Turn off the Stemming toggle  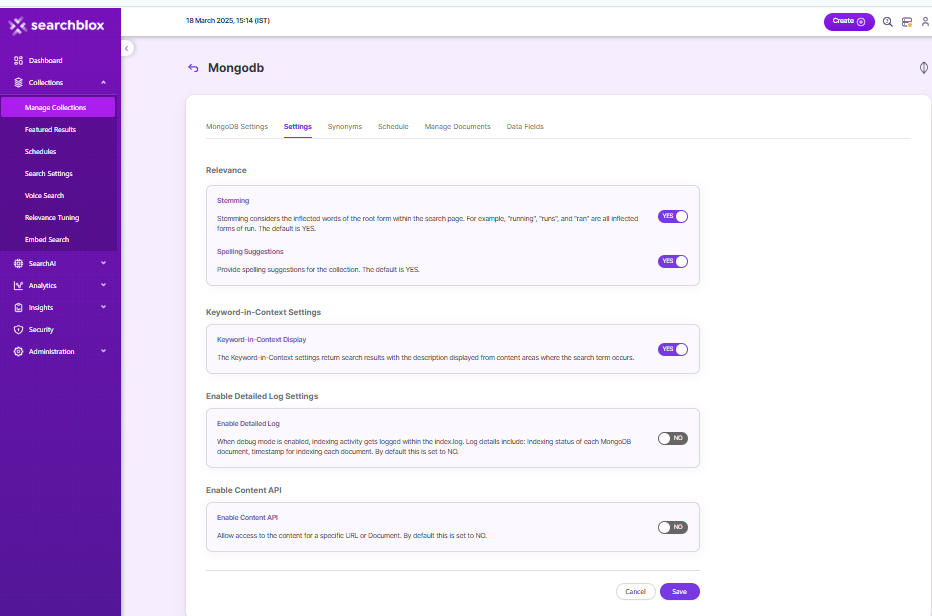click(673, 216)
